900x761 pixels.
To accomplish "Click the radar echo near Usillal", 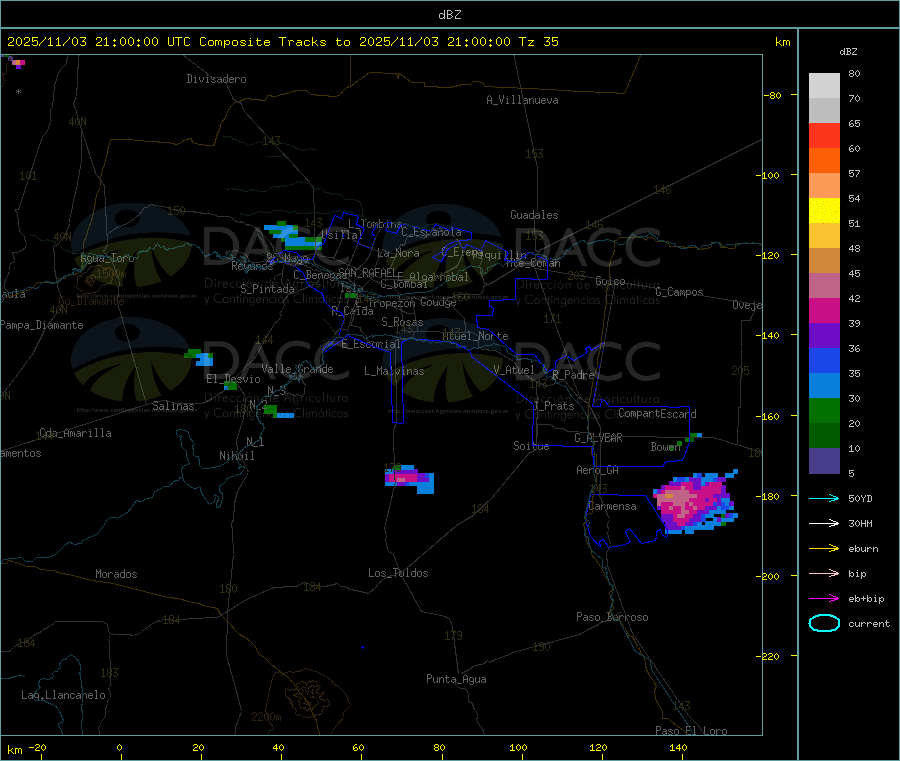I will (293, 235).
